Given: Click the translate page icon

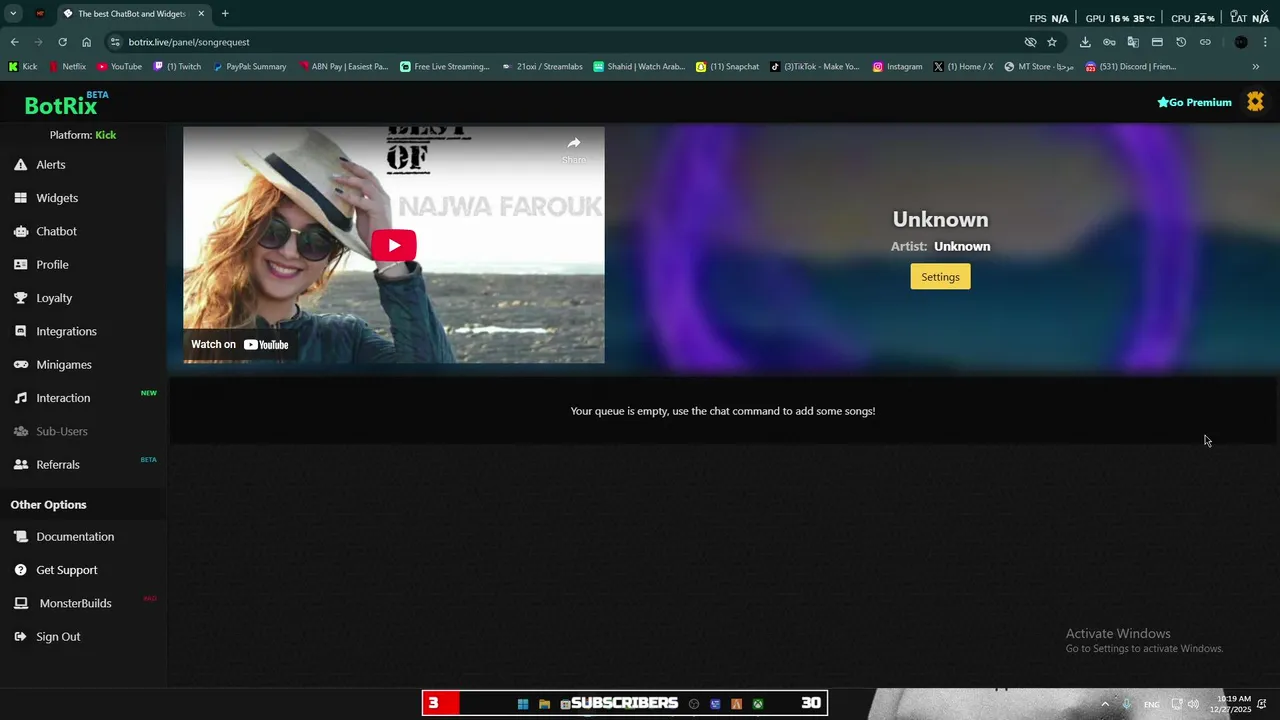Looking at the screenshot, I should (x=1133, y=42).
